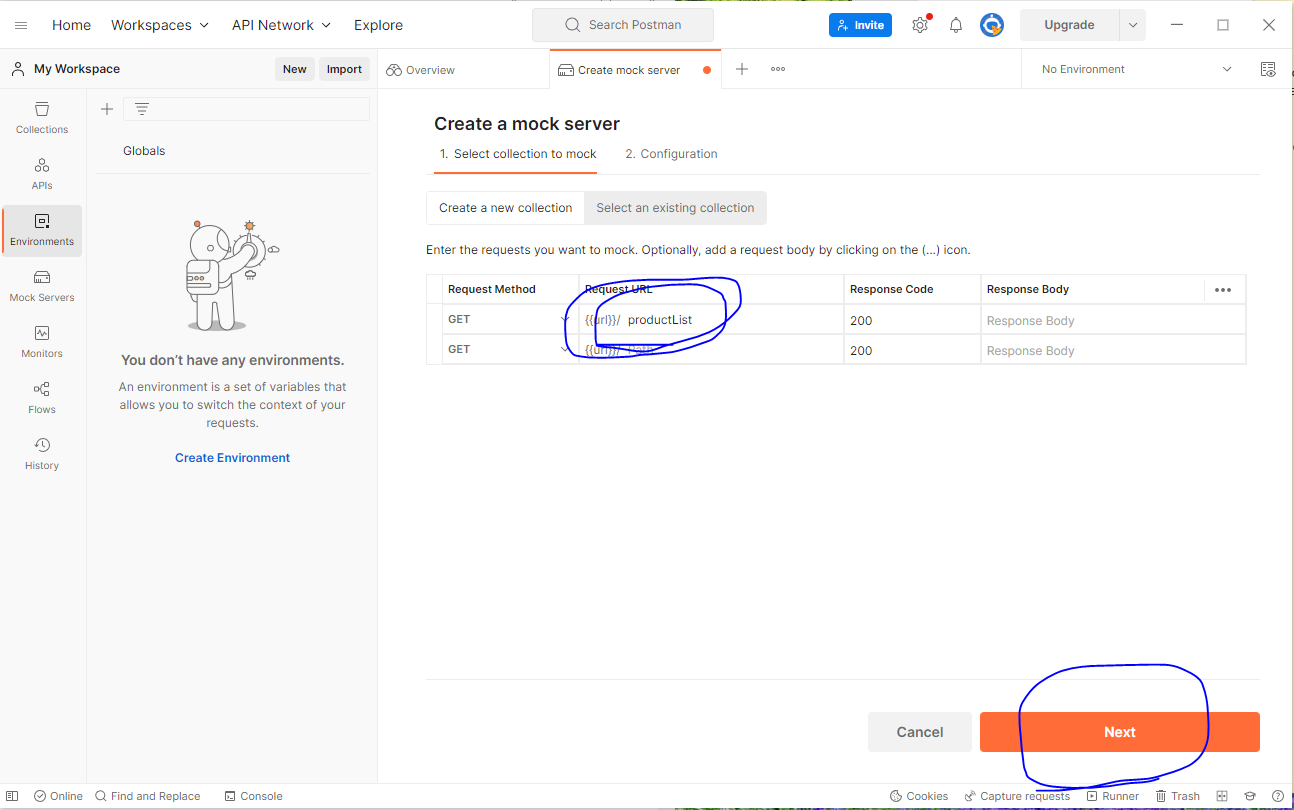Screen dimensions: 1294x810
Task: Close the Create mock server tab unsaved dot
Action: coord(707,70)
